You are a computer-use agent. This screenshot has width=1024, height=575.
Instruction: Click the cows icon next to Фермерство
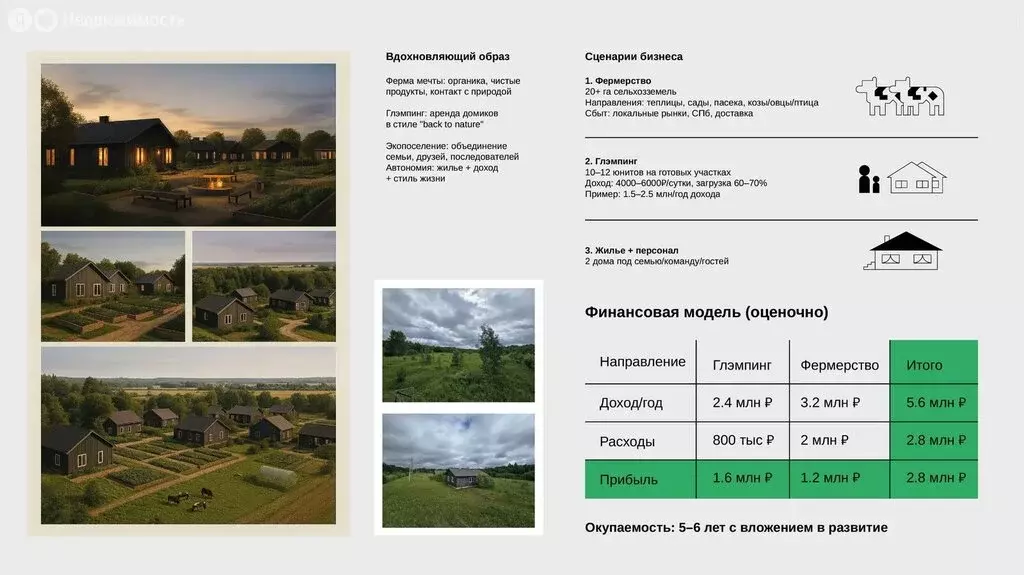click(x=899, y=96)
